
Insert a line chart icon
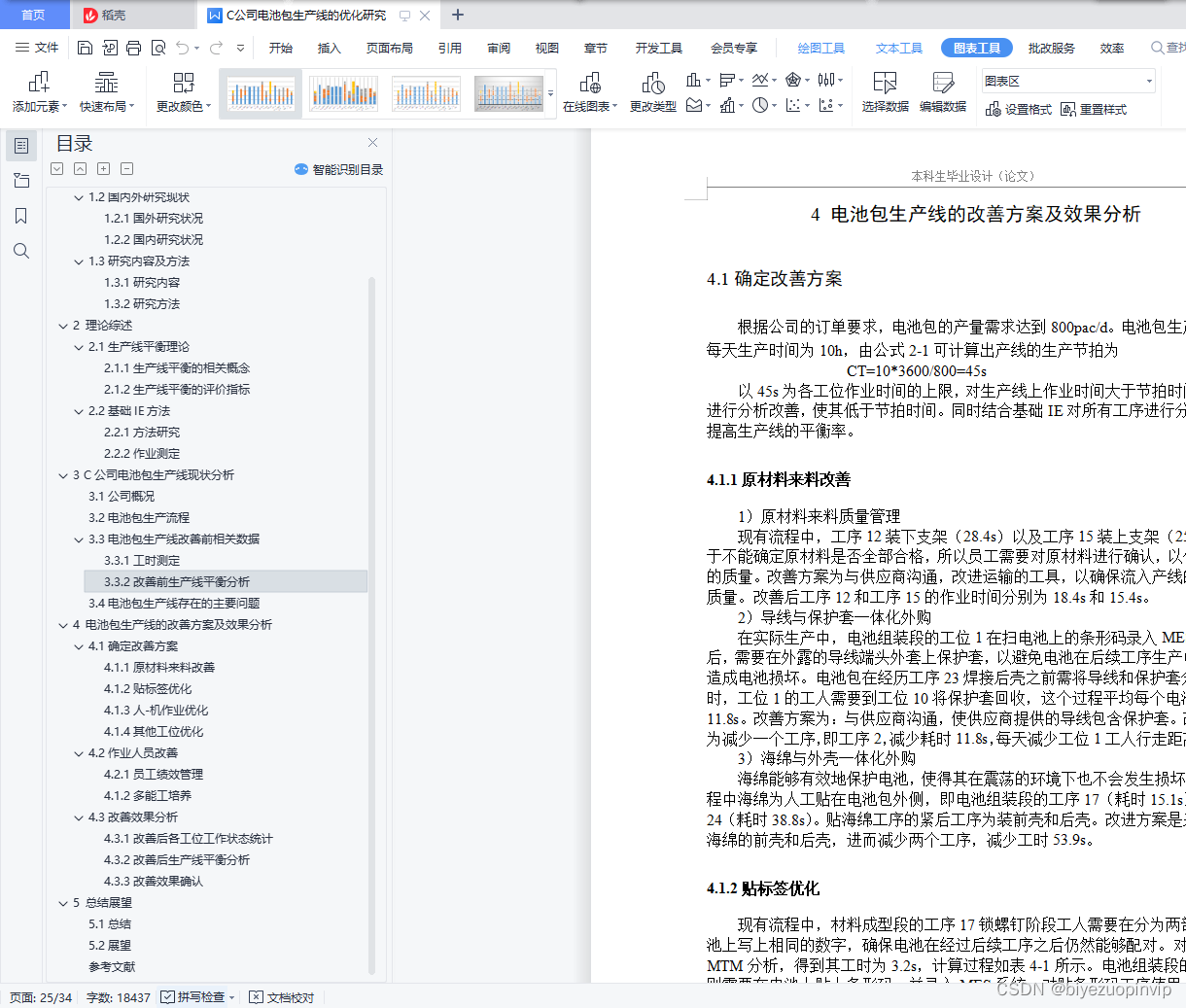tap(760, 81)
